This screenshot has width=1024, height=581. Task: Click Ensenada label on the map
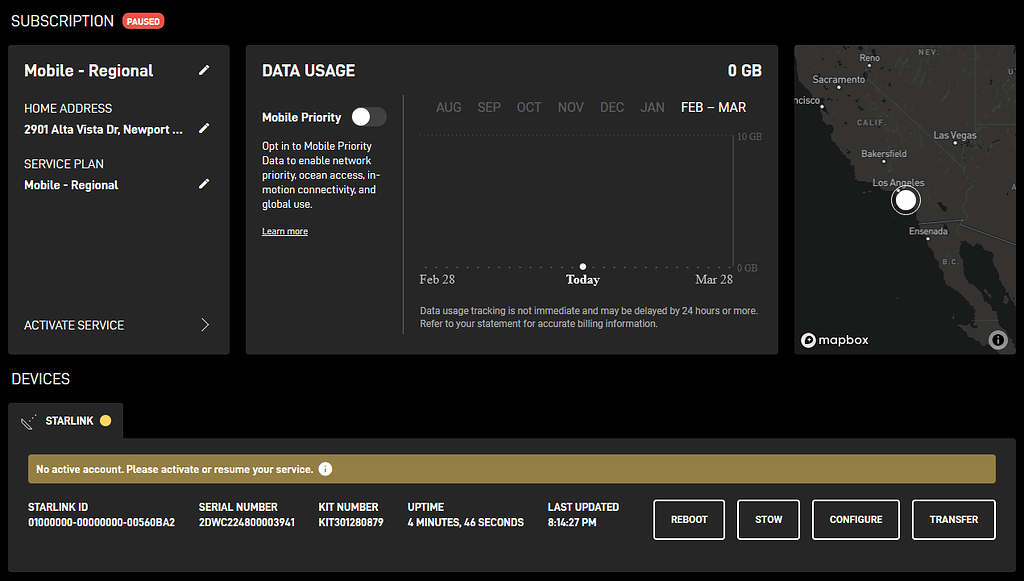(928, 231)
